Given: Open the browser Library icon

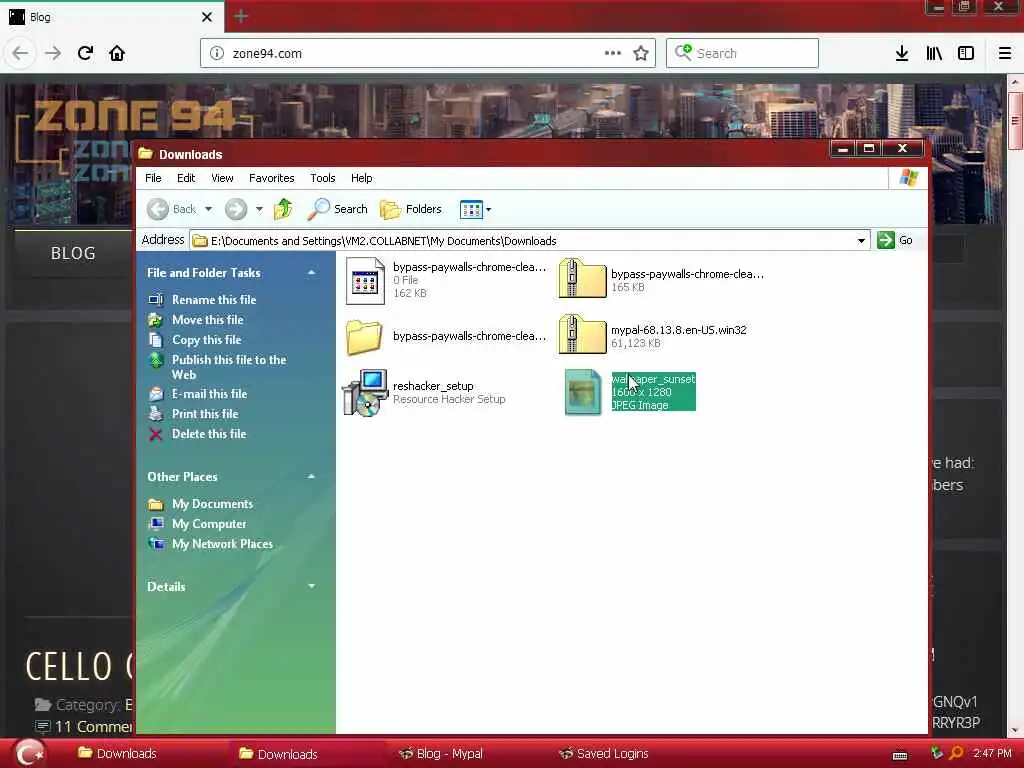Looking at the screenshot, I should pos(934,53).
